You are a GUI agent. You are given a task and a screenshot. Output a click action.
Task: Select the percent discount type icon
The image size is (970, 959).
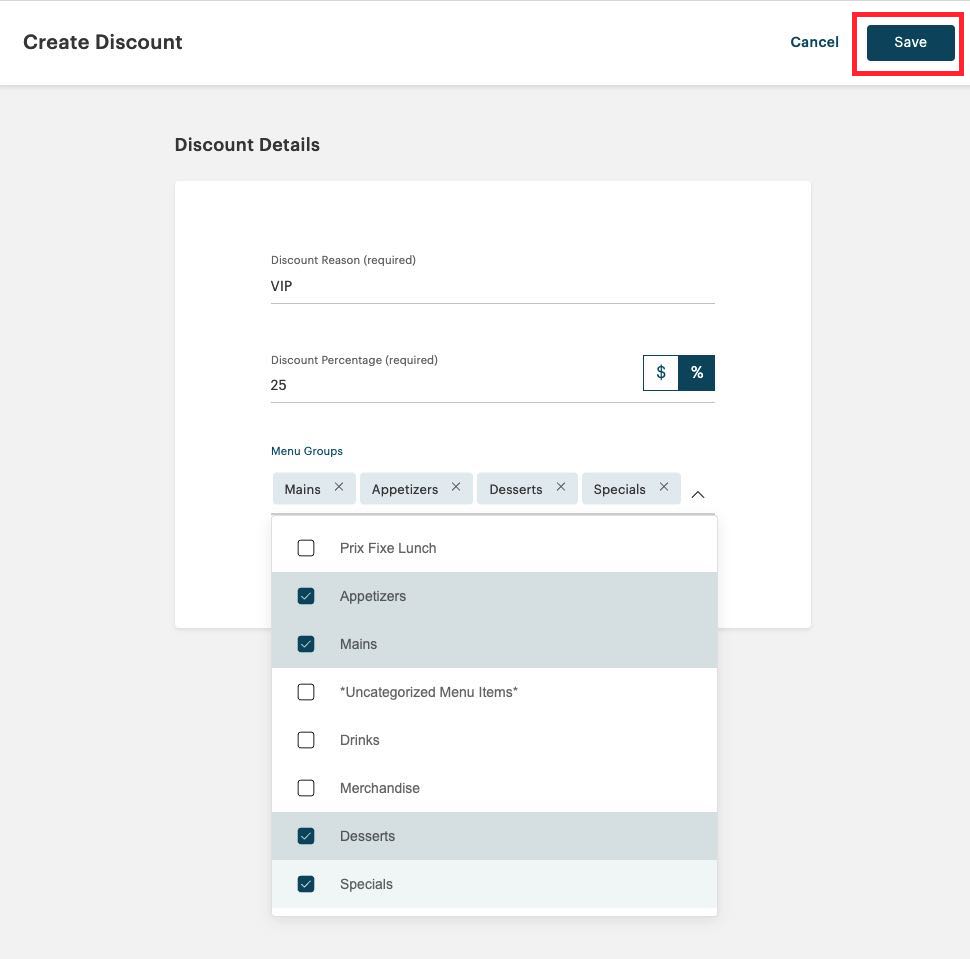(696, 372)
